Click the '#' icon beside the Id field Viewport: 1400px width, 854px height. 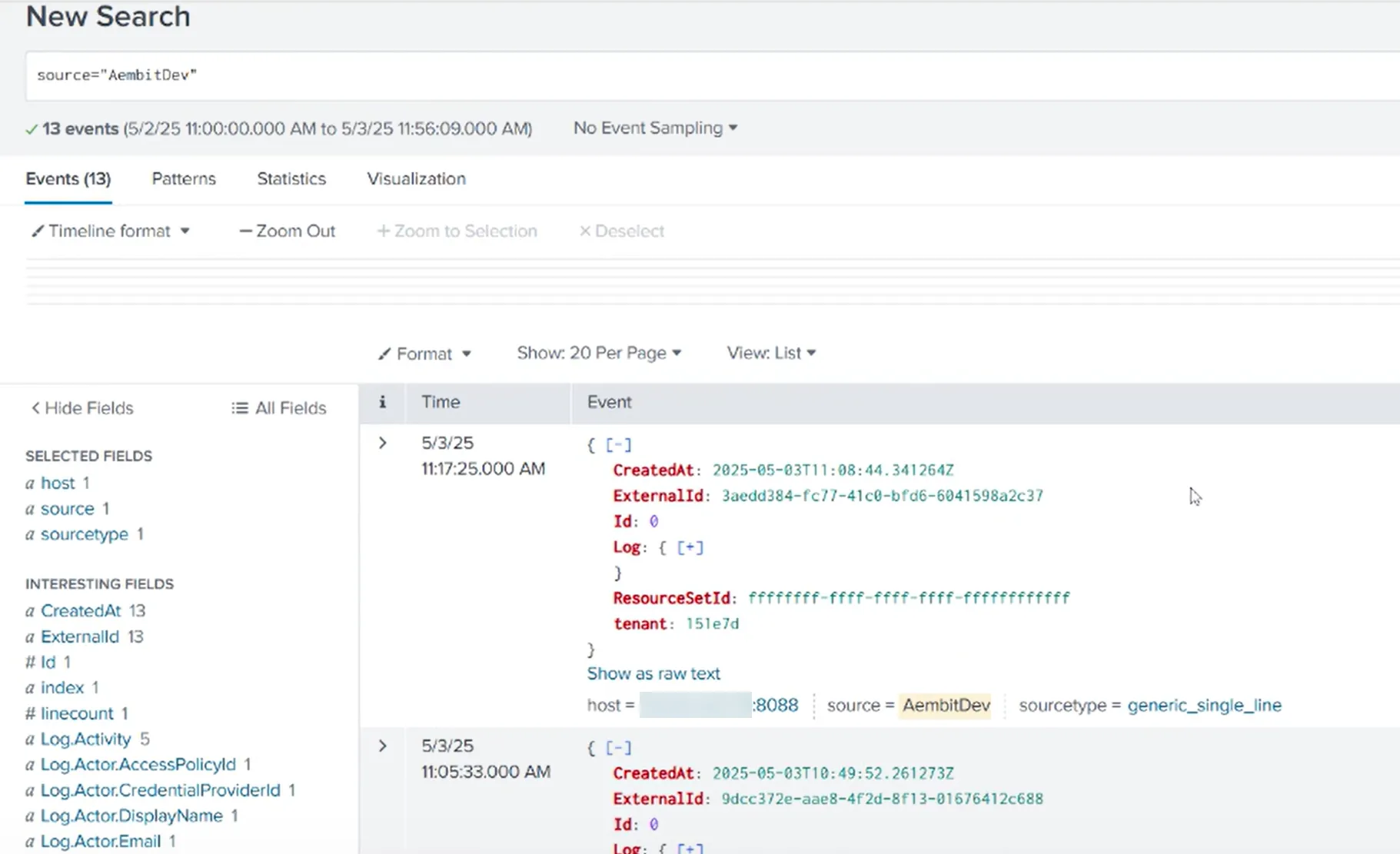(x=29, y=662)
